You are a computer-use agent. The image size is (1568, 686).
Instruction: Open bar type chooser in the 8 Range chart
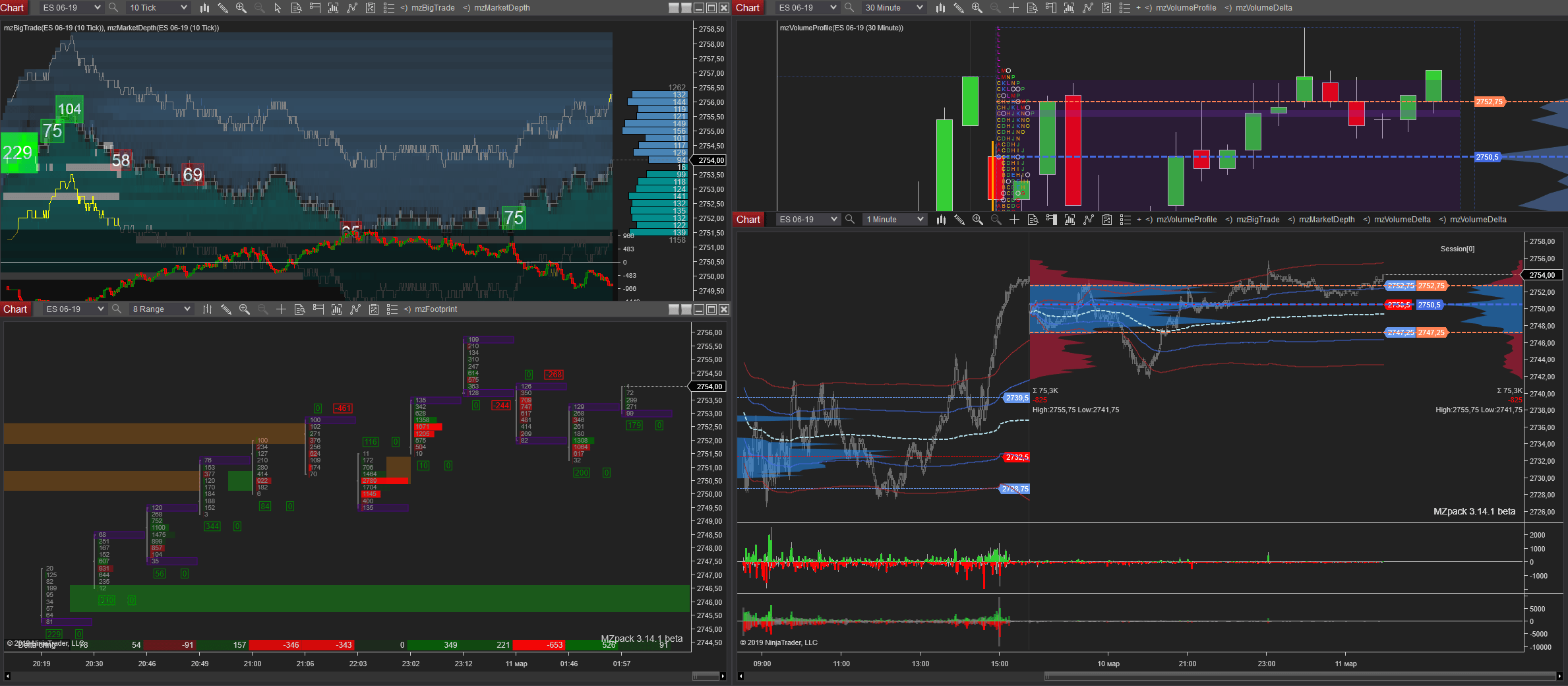(x=207, y=309)
